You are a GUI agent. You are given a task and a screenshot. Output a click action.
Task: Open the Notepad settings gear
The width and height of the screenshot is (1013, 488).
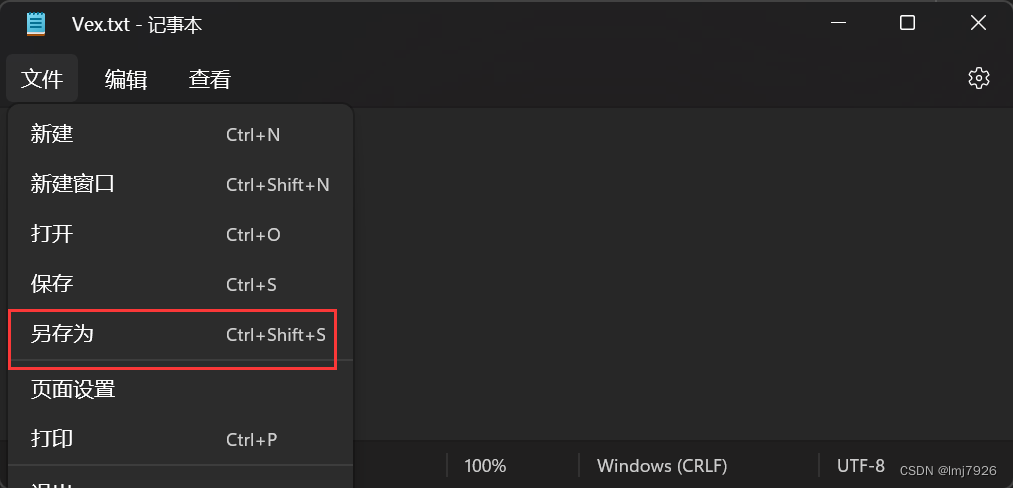[x=978, y=78]
